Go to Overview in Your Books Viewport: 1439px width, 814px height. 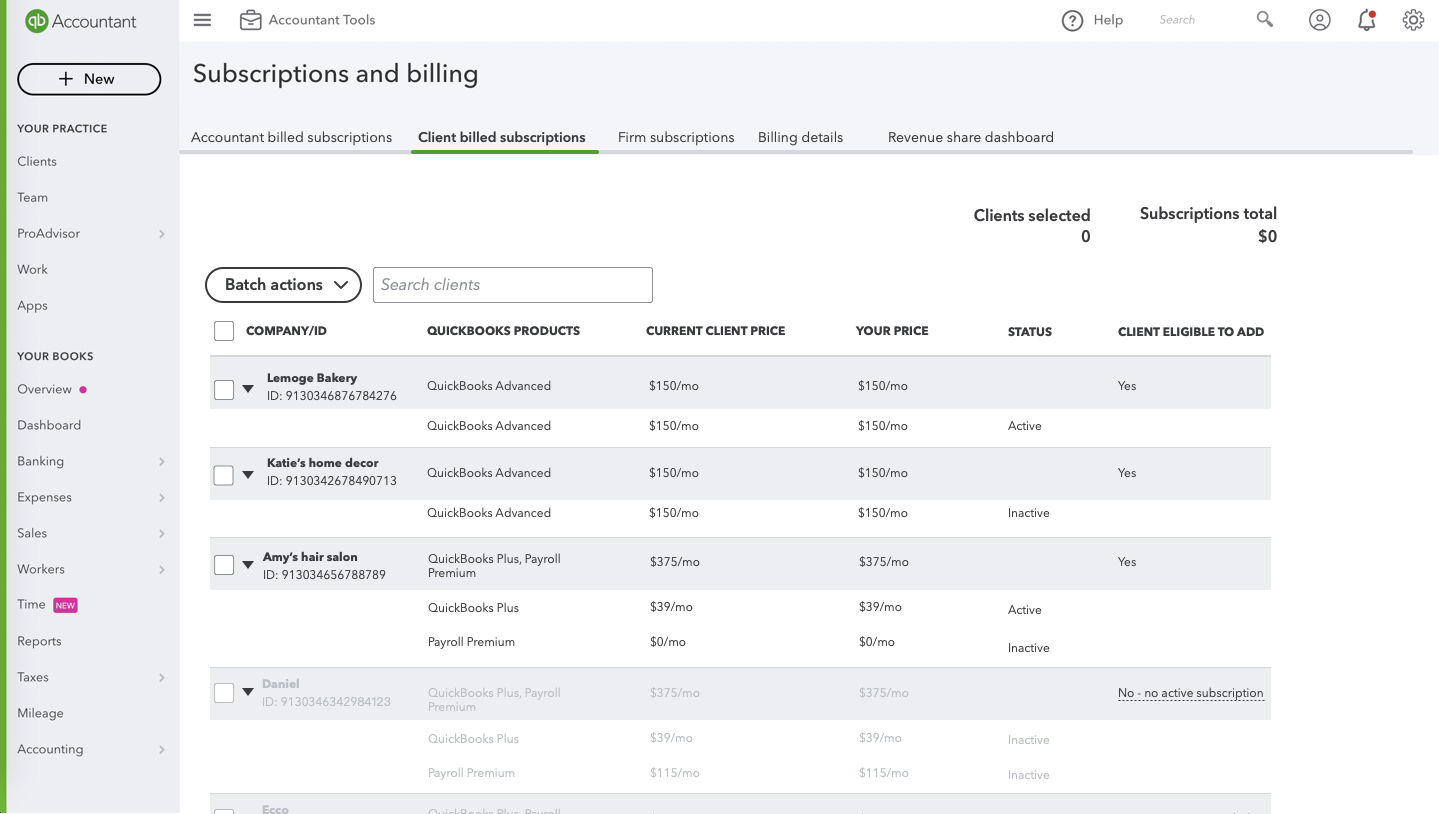pyautogui.click(x=44, y=389)
